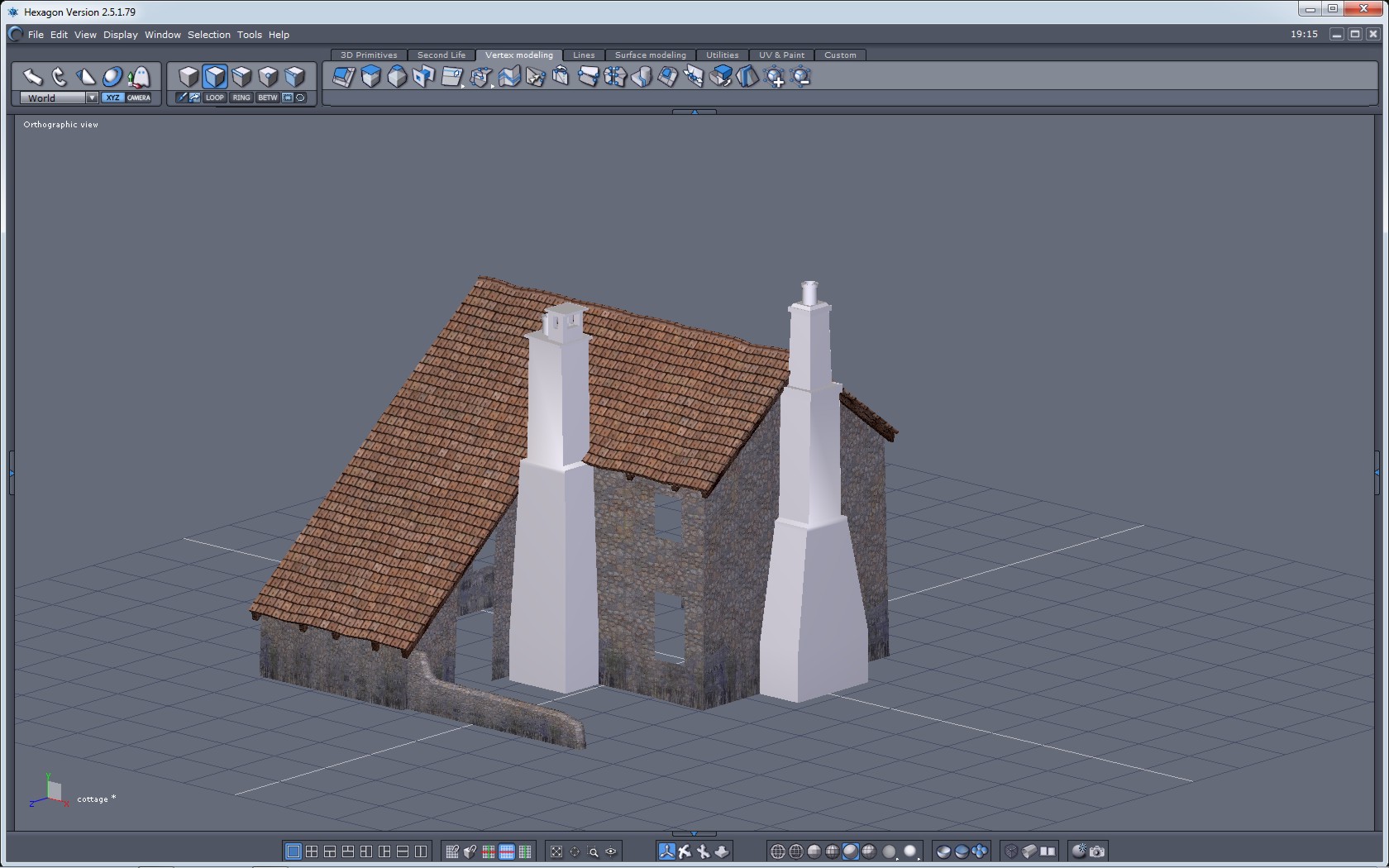Select the arrow selection tool

pos(32,77)
